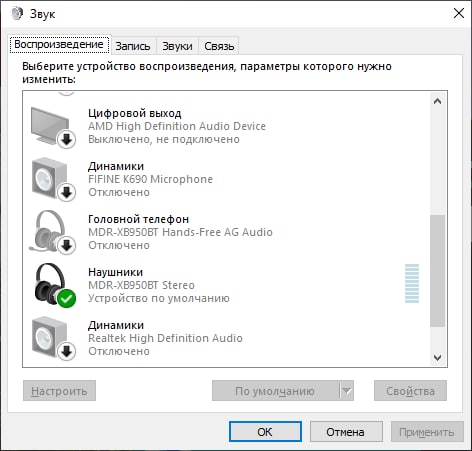Image resolution: width=472 pixels, height=451 pixels.
Task: Click the Применить button
Action: point(427,432)
